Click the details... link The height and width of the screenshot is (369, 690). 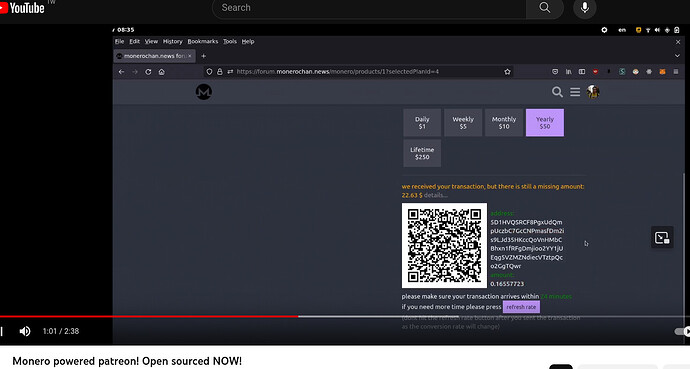(x=436, y=195)
